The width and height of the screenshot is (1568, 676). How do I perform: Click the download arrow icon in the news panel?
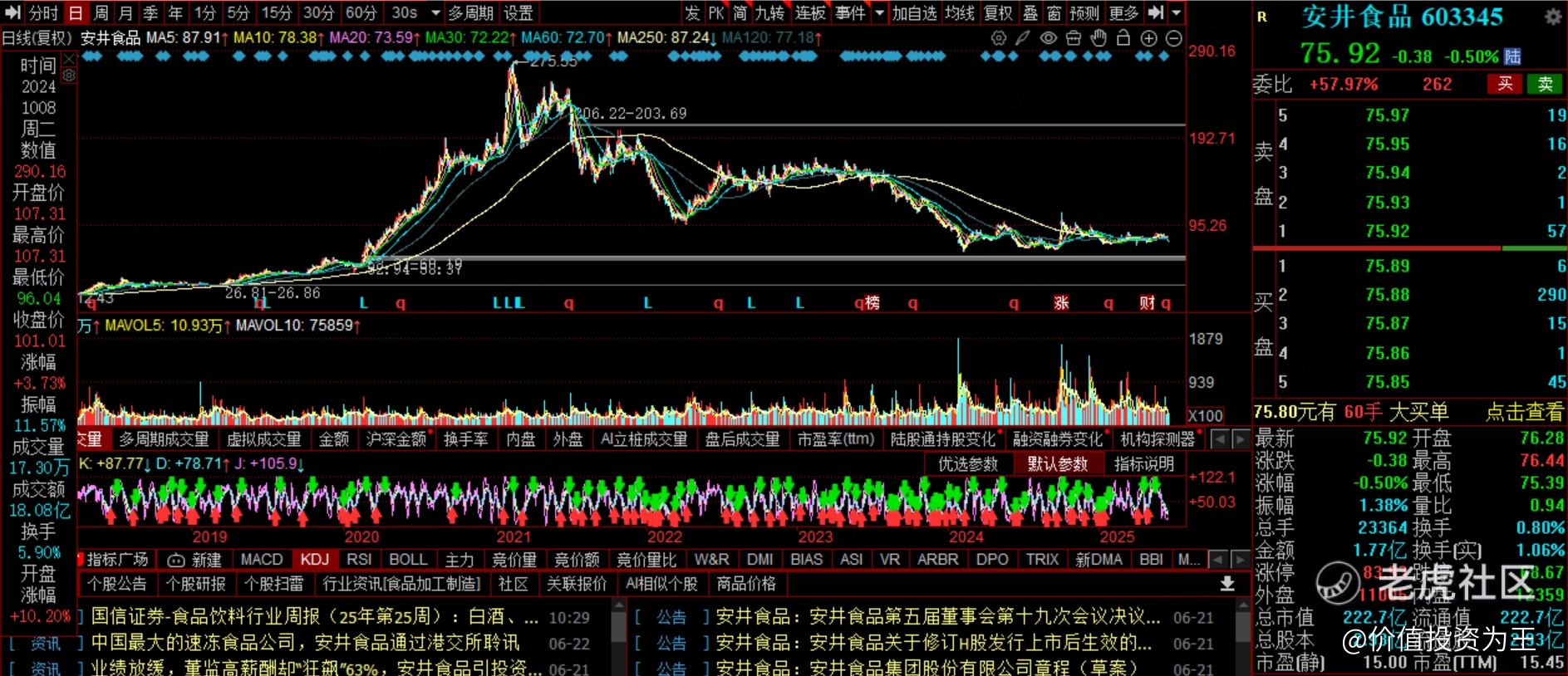(1227, 584)
